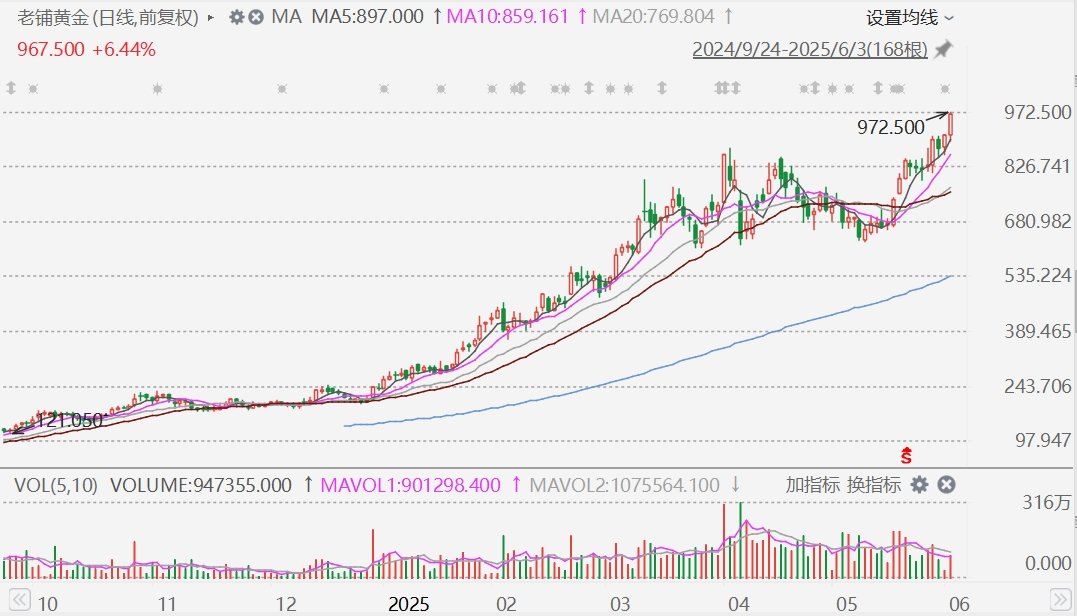1077x616 pixels.
Task: Click the 680.982 price axis label
Action: tap(1037, 221)
